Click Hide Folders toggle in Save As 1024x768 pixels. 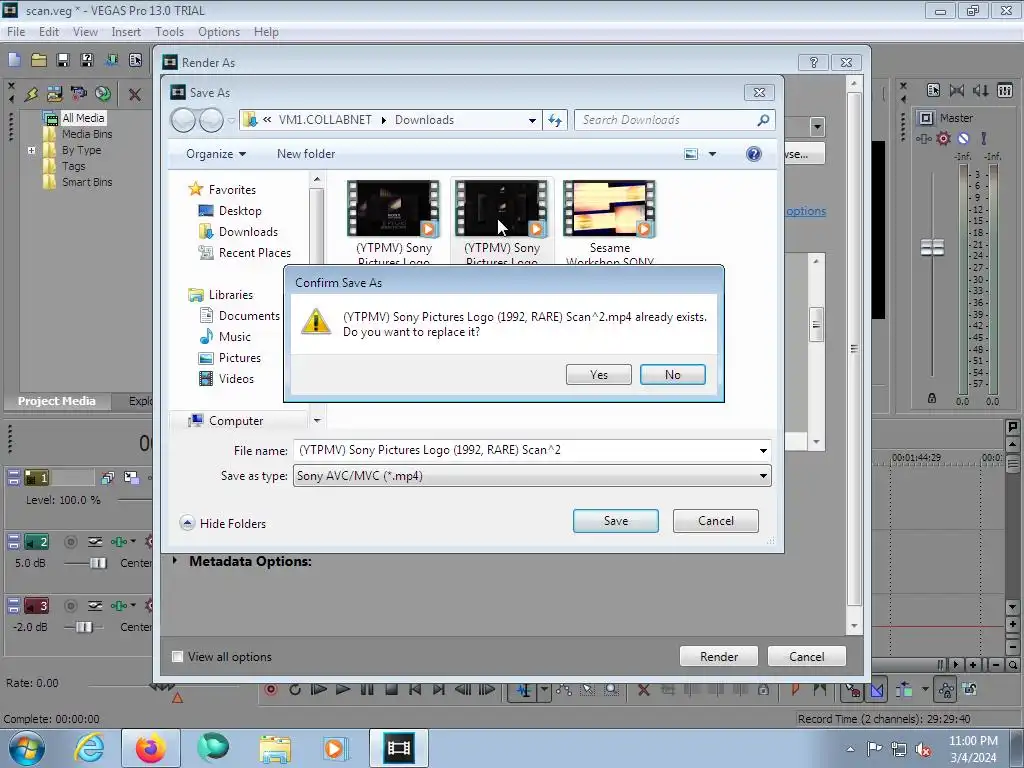point(223,523)
